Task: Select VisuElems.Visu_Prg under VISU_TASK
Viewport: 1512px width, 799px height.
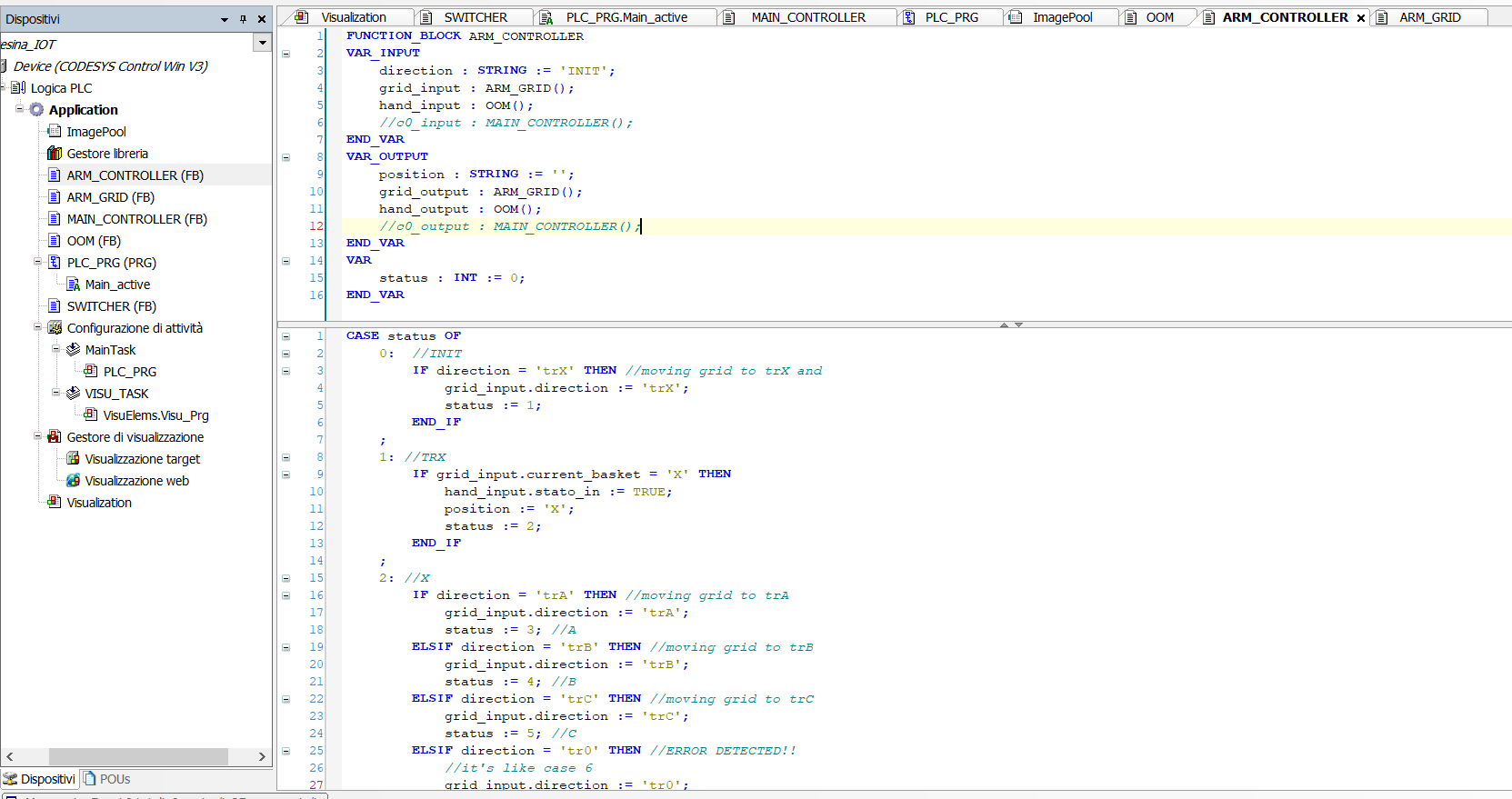Action: 155,415
